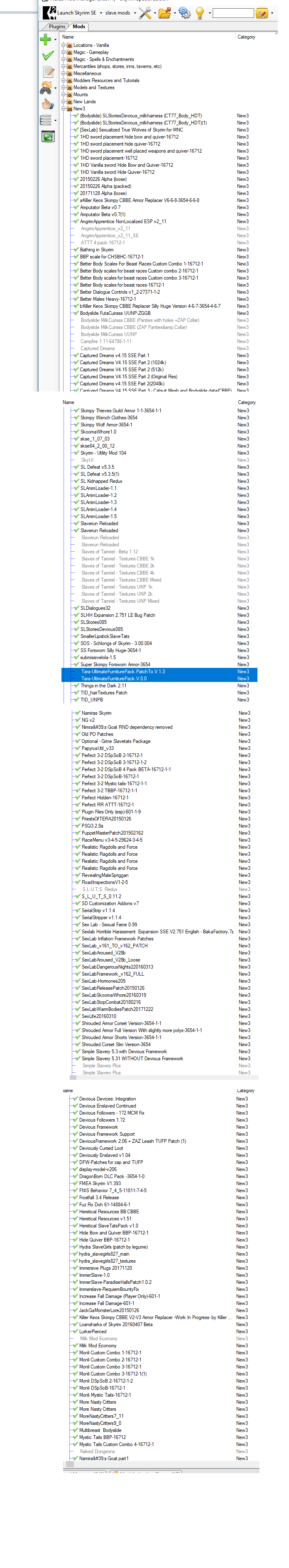This screenshot has width=289, height=1568.
Task: Expand the New Lands category node
Action: (64, 102)
